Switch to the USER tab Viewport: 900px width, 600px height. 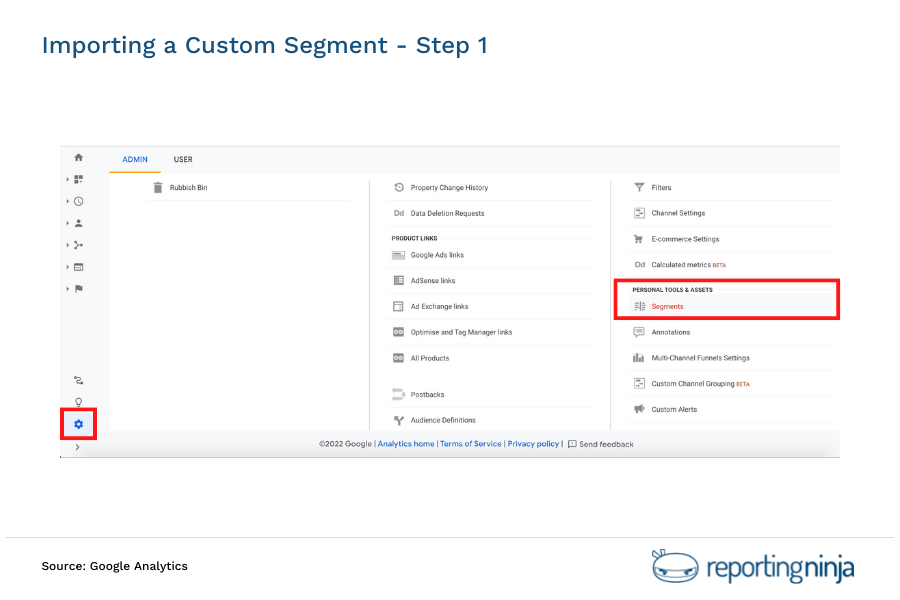[183, 159]
